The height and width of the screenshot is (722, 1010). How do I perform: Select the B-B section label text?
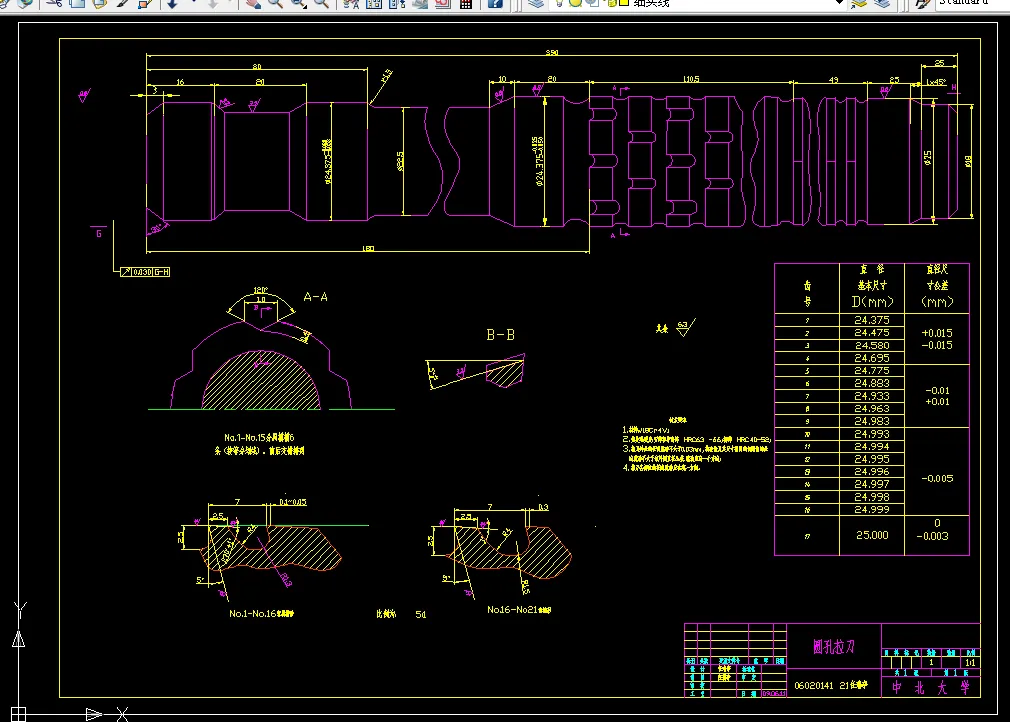click(x=500, y=335)
